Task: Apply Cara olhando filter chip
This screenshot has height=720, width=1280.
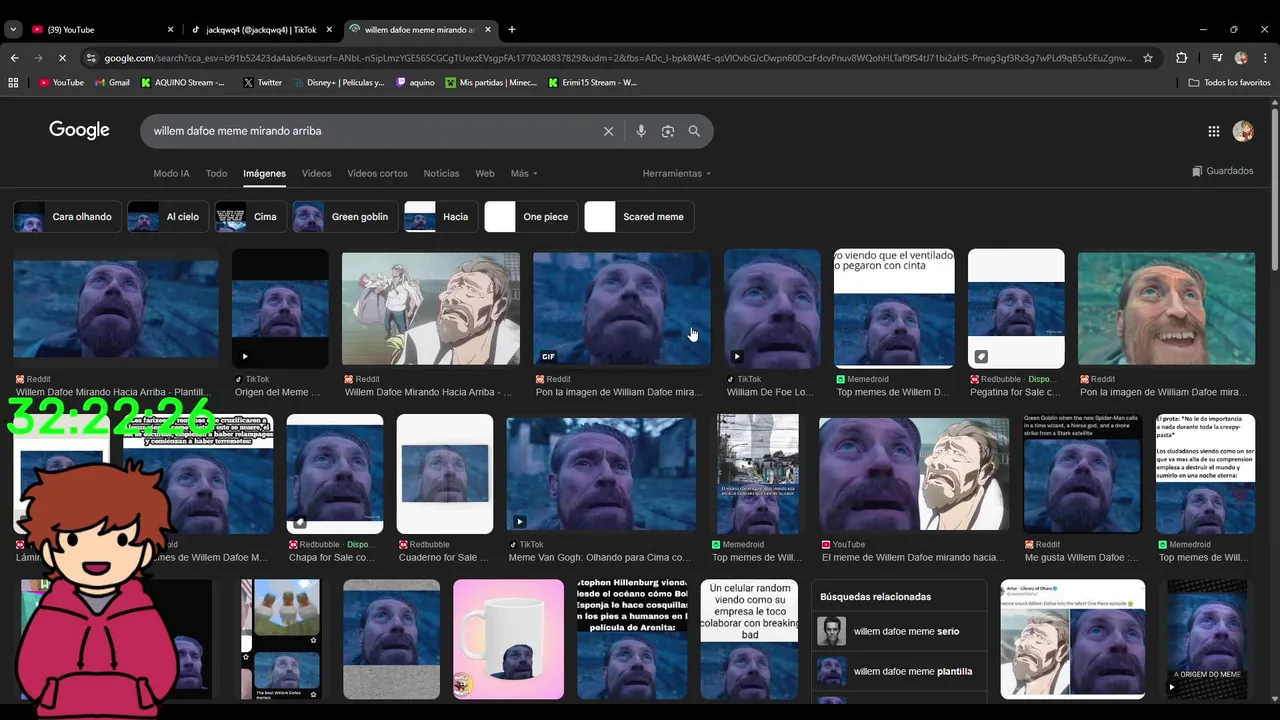Action: tap(68, 217)
